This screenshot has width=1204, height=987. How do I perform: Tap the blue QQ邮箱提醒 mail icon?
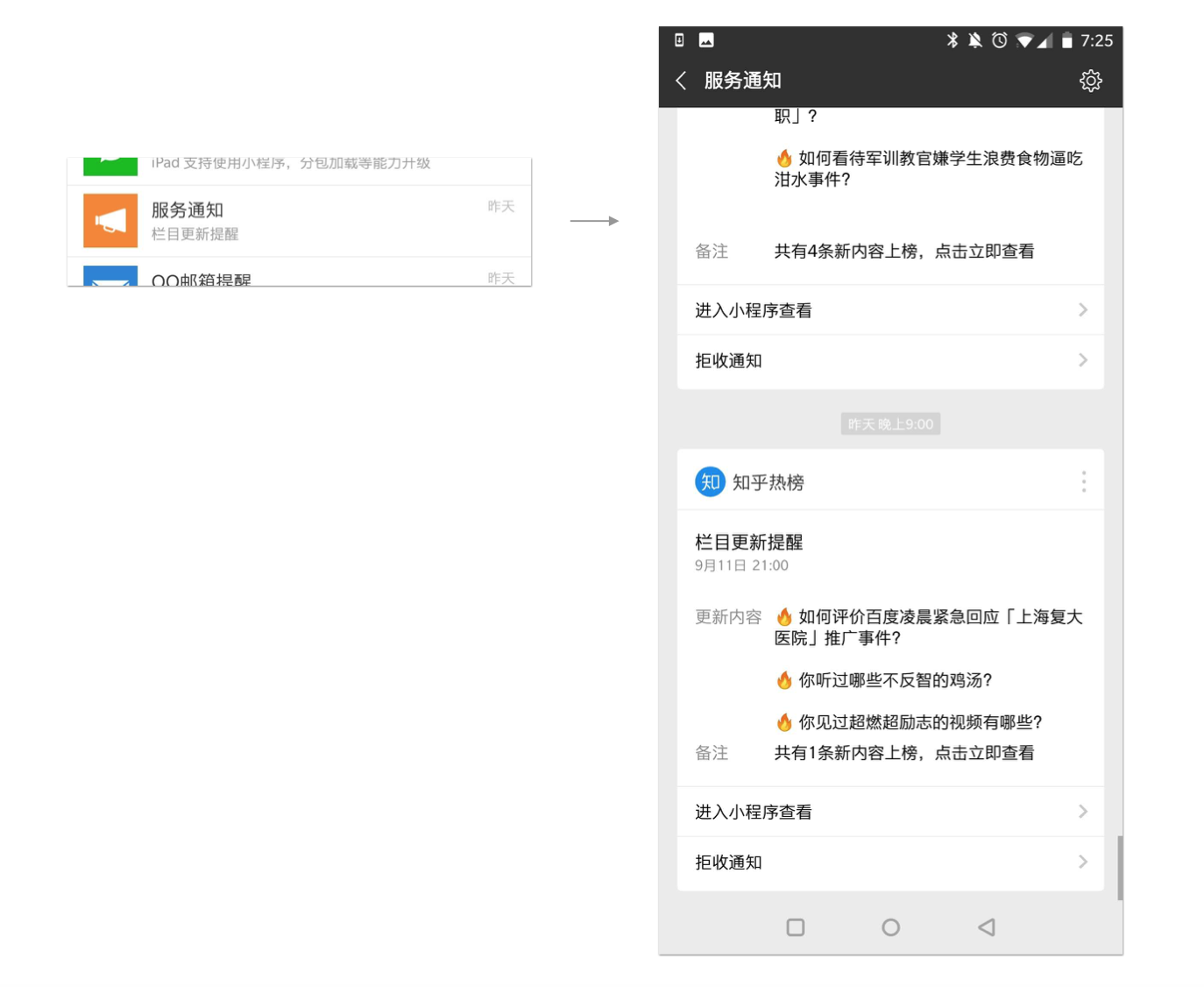pyautogui.click(x=110, y=275)
